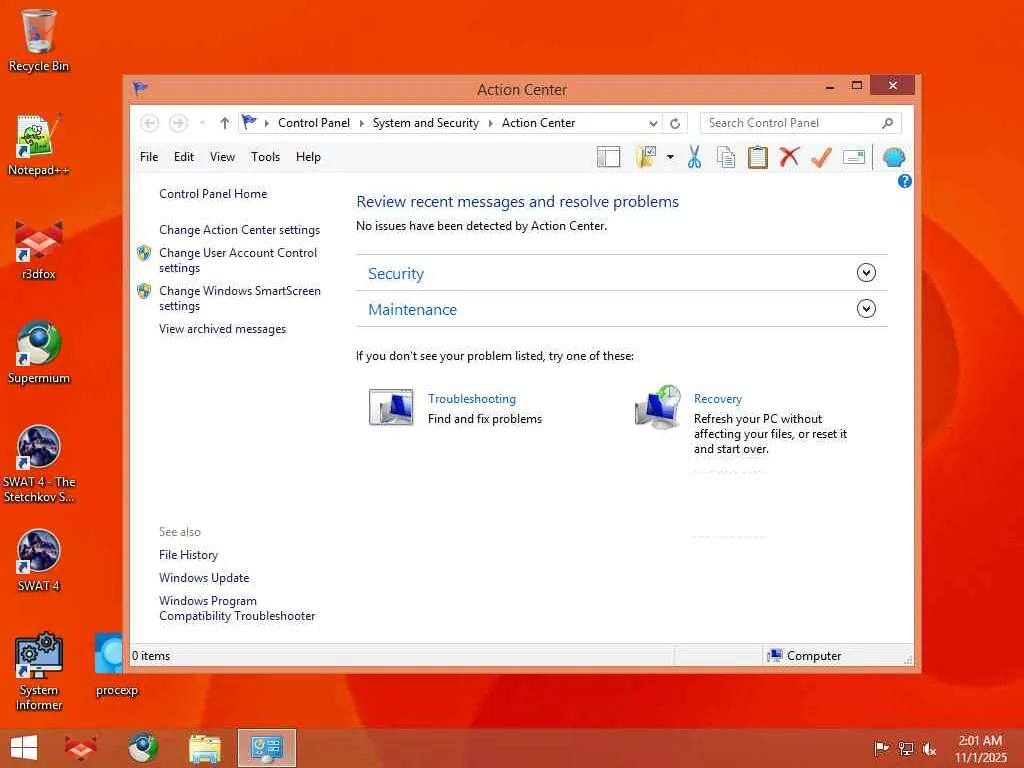Select the Supermium desktop shortcut
This screenshot has width=1024, height=768.
[39, 353]
